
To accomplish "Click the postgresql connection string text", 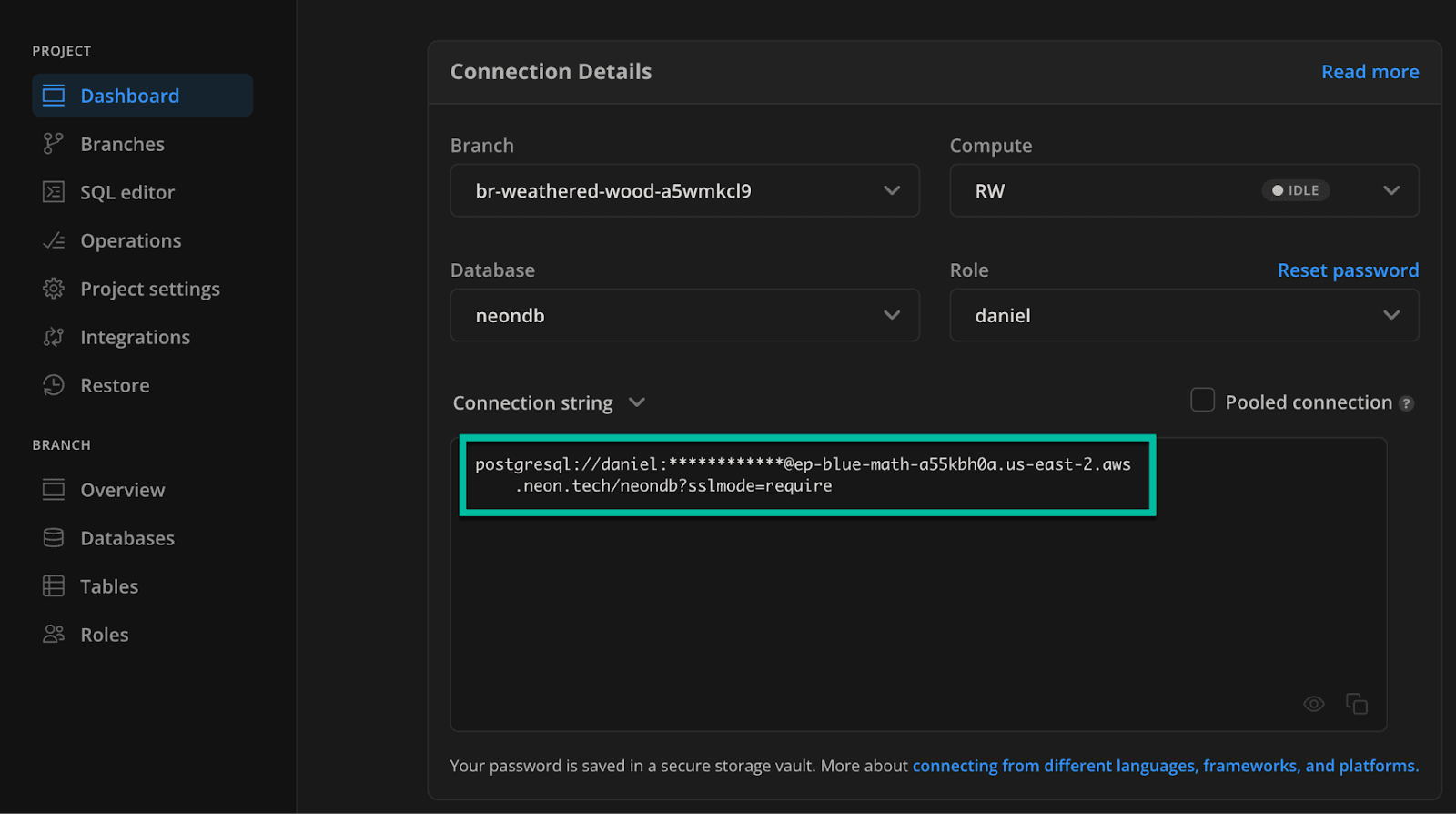I will [x=803, y=474].
